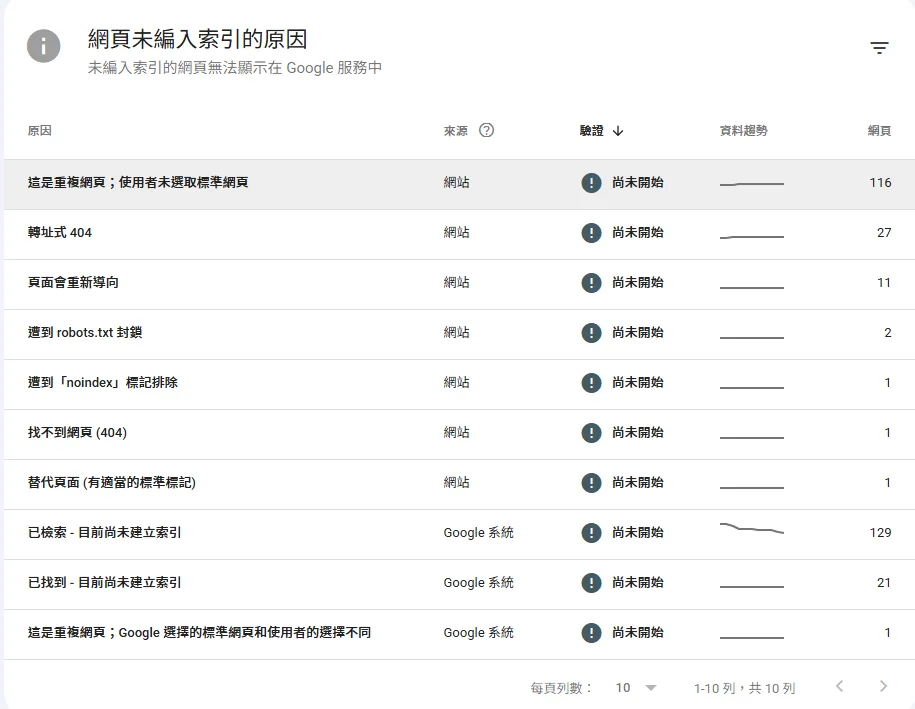Click Google 系統 in the 已檢索 row
Image resolution: width=915 pixels, height=709 pixels.
[479, 533]
